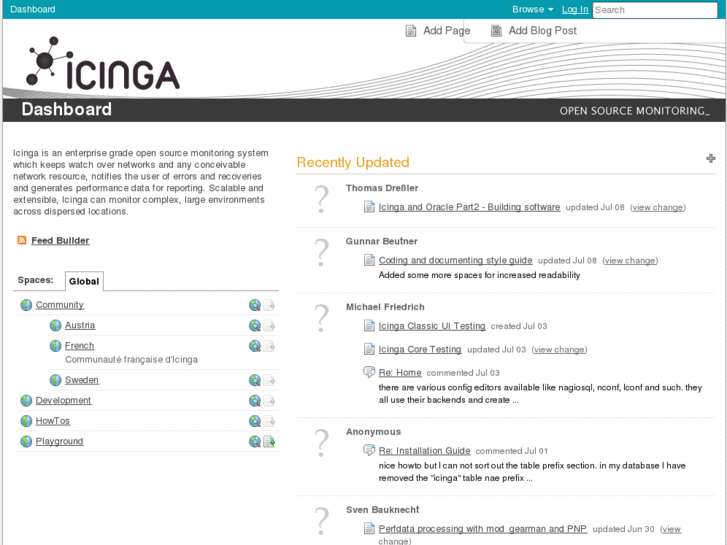Click page icon beside Icinga Classic UI Testing

tap(369, 326)
